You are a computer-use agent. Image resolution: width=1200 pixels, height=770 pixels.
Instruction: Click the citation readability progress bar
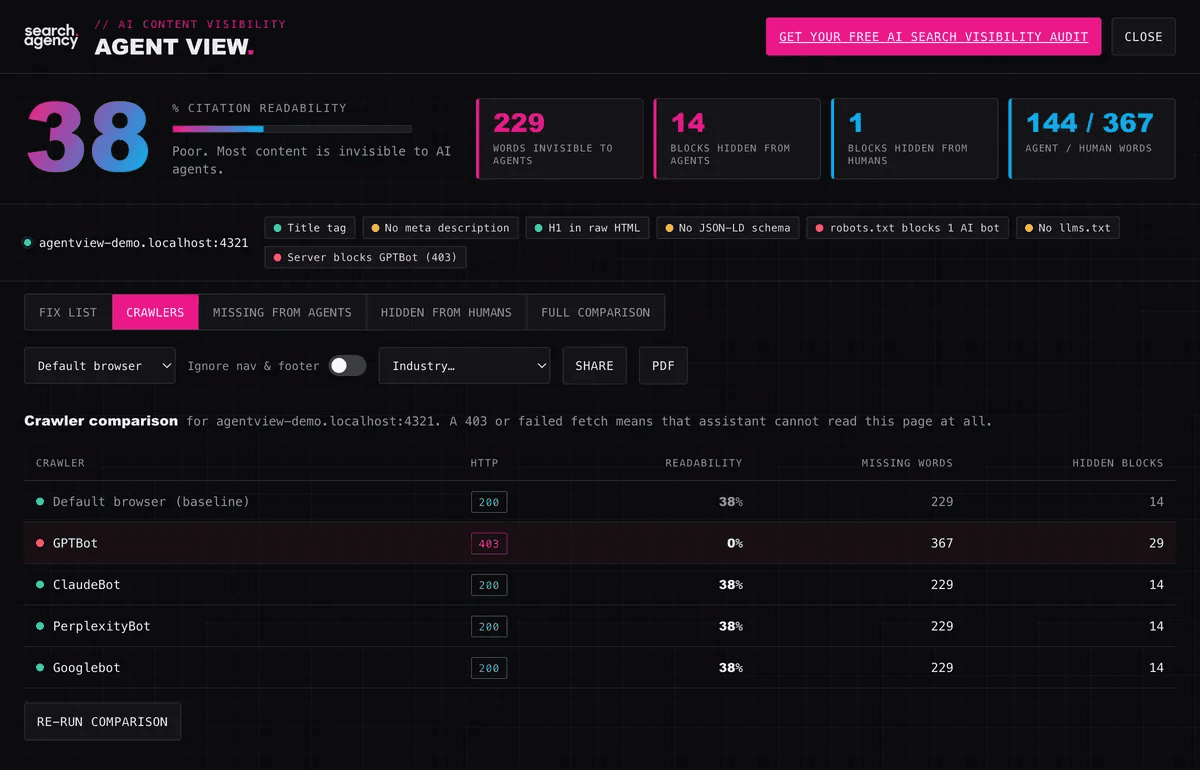click(x=292, y=129)
